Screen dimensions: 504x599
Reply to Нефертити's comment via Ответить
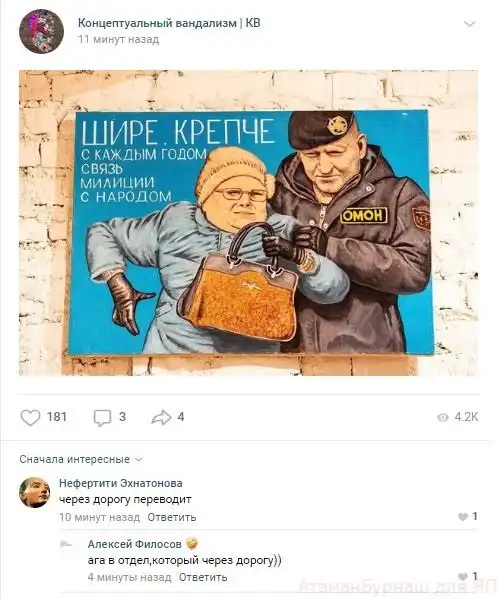(172, 517)
